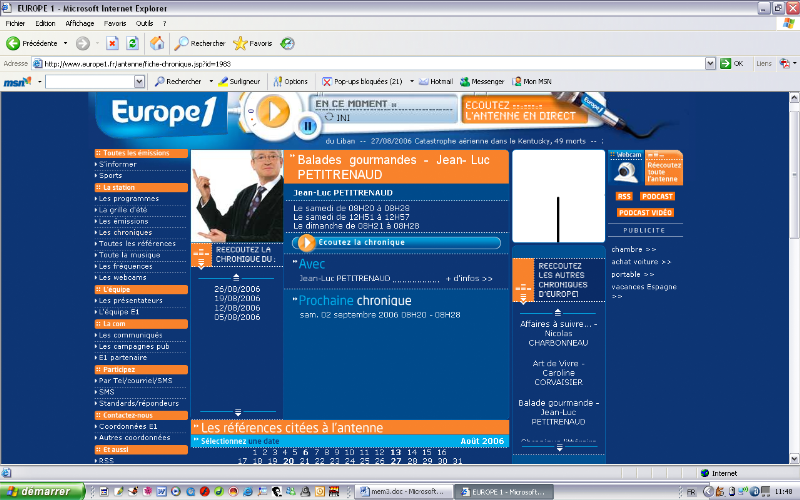Viewport: 800px width, 500px height.
Task: Expand the MSN search field dropdown
Action: click(x=139, y=82)
